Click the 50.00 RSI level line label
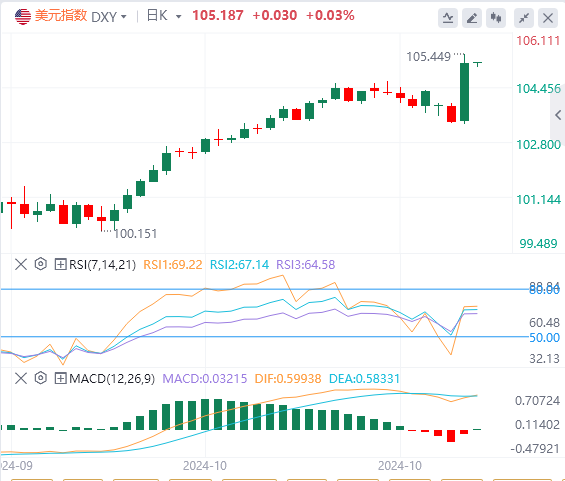 pos(544,338)
